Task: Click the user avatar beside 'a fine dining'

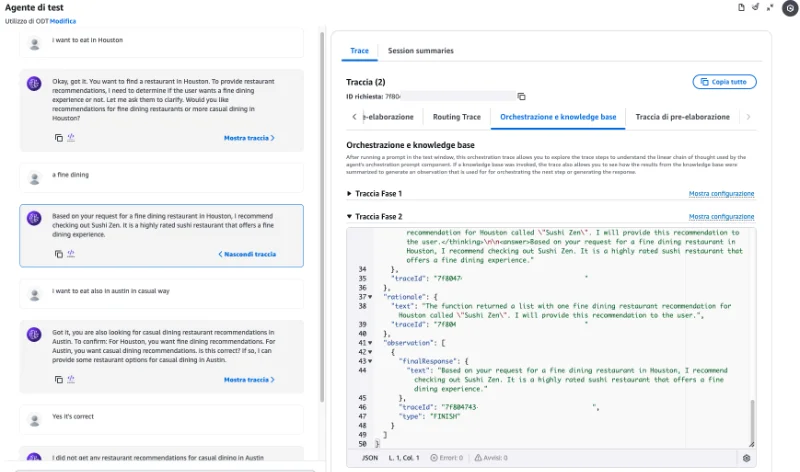Action: 35,178
